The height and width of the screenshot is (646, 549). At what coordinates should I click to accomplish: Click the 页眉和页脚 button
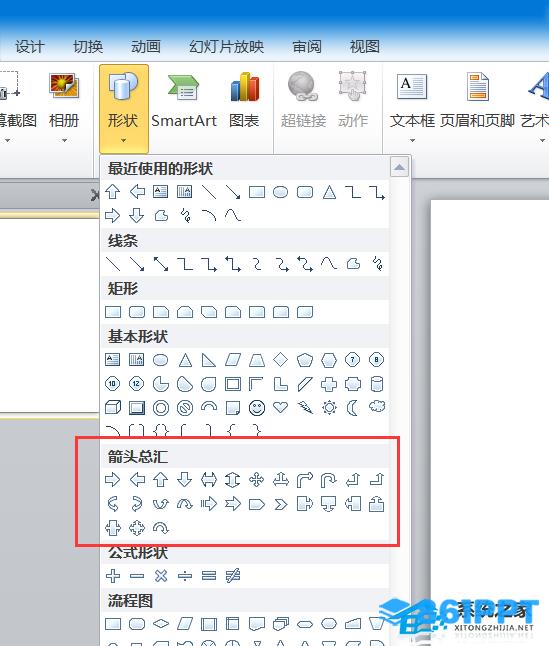[477, 101]
